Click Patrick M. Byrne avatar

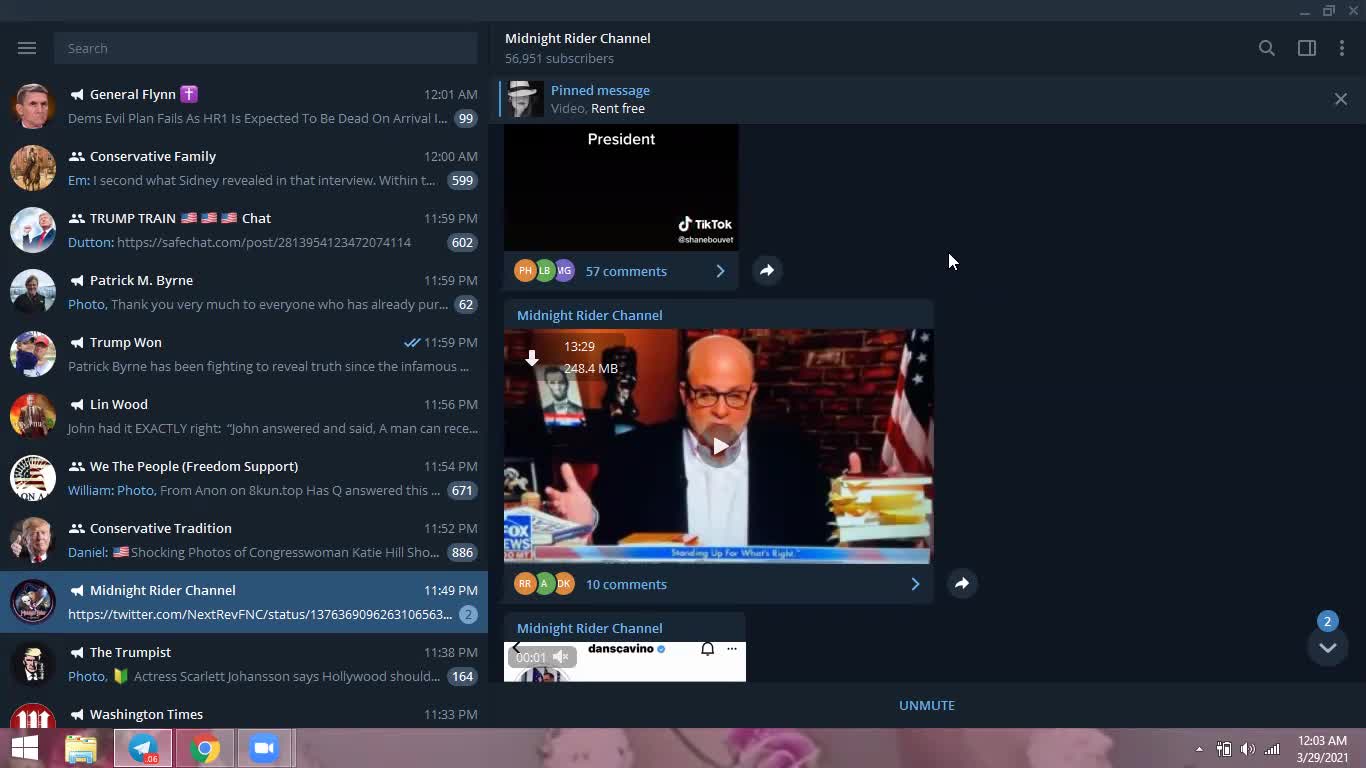(33, 292)
